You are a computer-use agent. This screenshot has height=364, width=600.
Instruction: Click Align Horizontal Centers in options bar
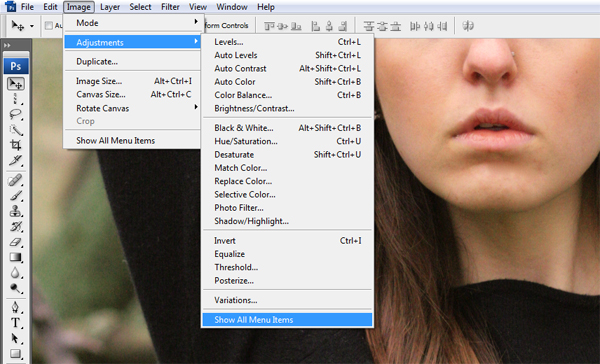(x=329, y=26)
